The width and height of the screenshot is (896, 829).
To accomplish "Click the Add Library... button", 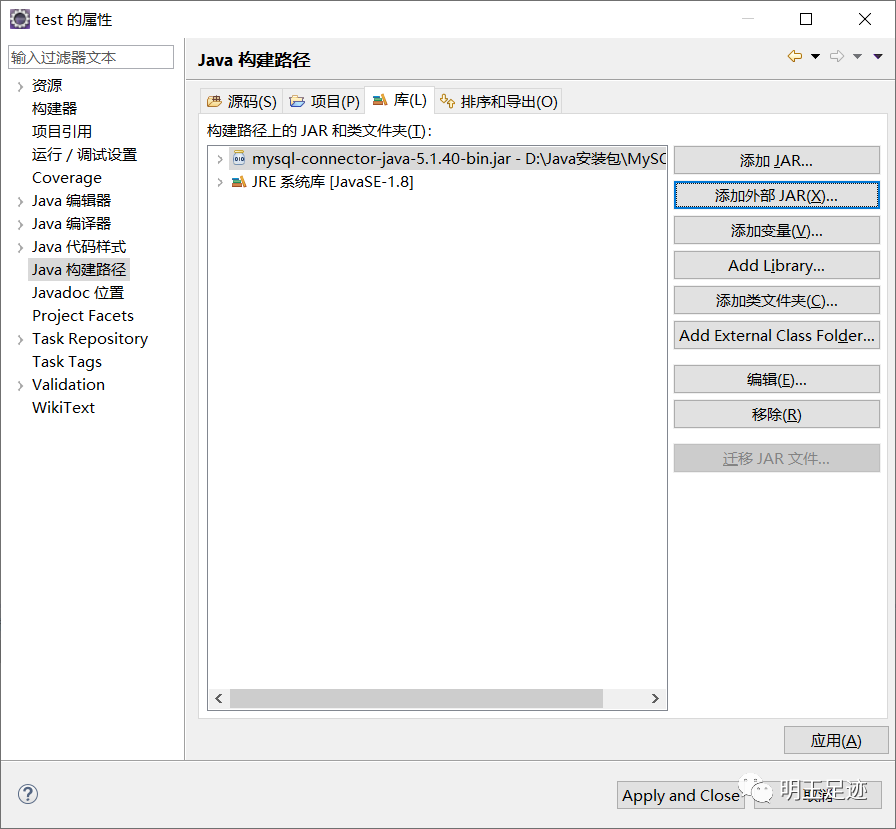I will tap(777, 266).
